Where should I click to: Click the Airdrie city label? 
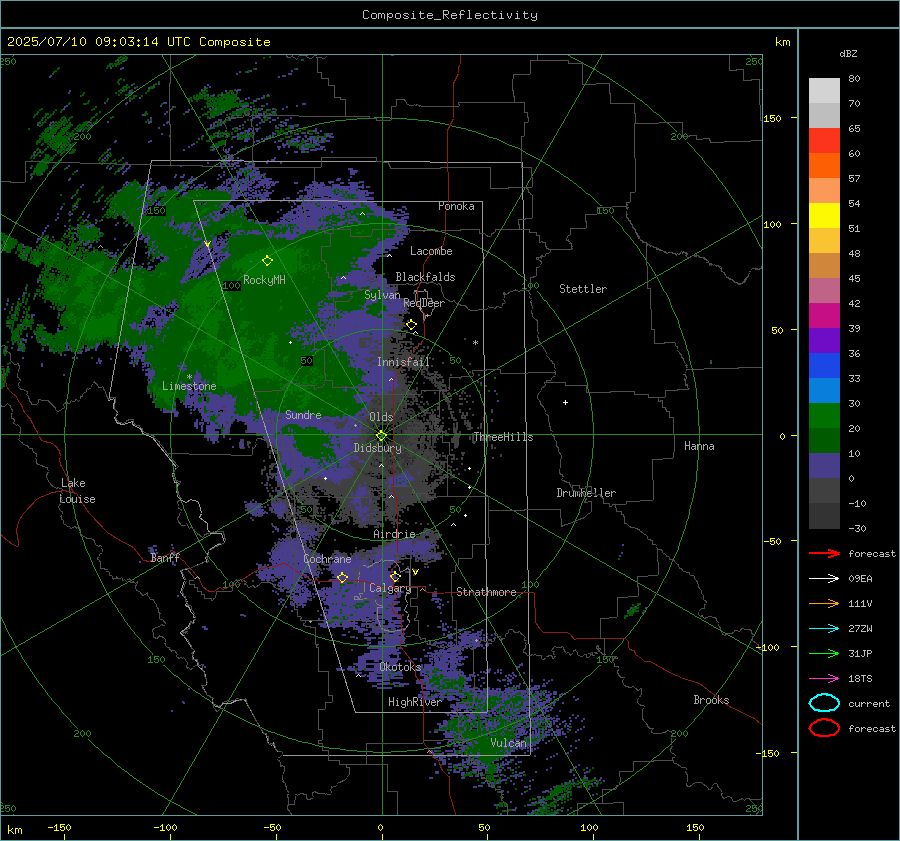(x=394, y=534)
